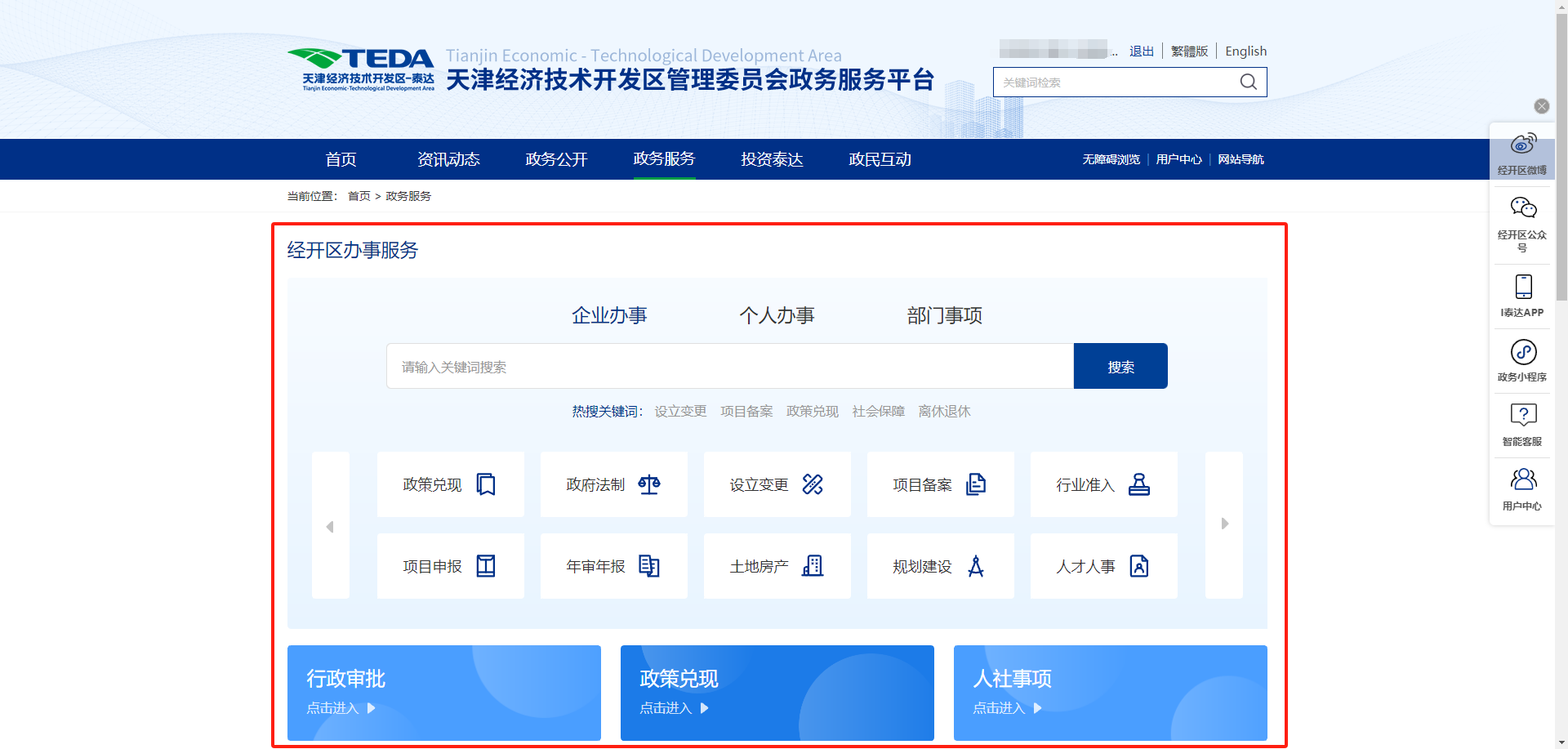The image size is (1568, 749).
Task: Go to the 首页 nav item
Action: click(341, 159)
